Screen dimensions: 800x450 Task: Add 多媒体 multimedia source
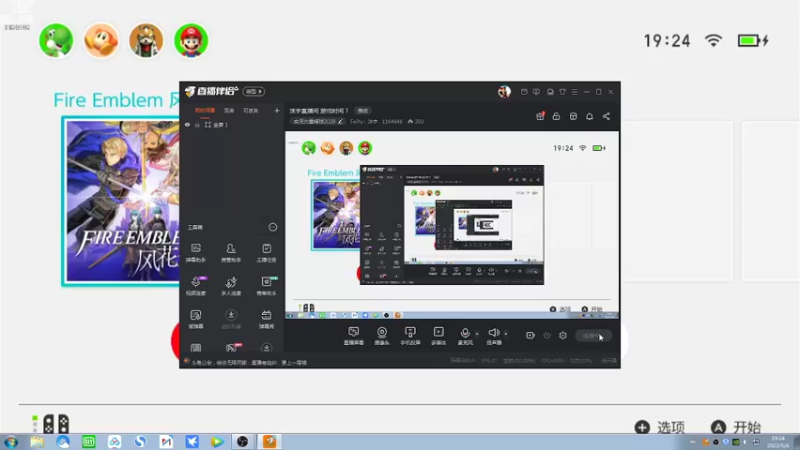[438, 336]
